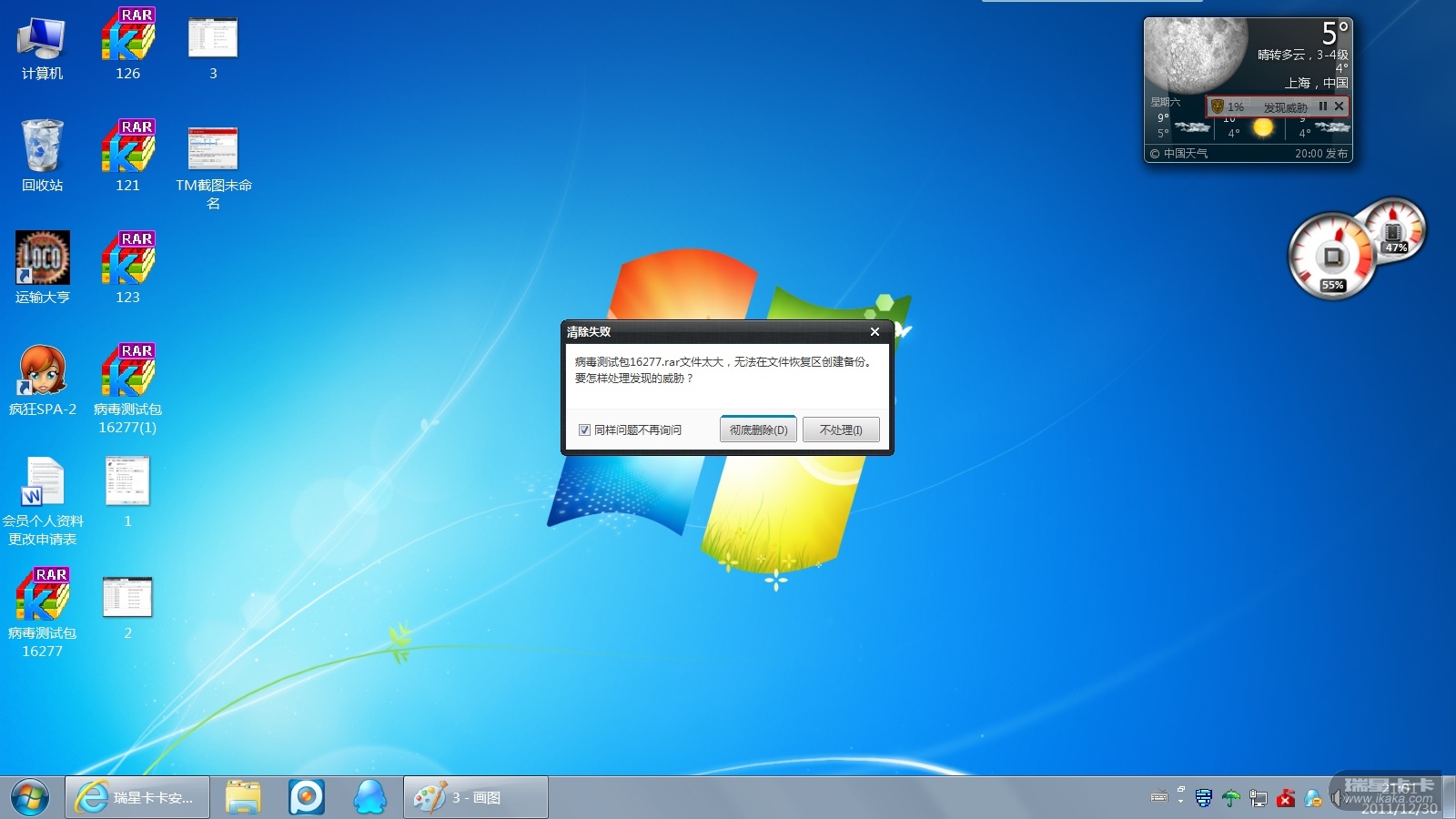Select the 会员个人资料更改申请表 Word document

[42, 500]
